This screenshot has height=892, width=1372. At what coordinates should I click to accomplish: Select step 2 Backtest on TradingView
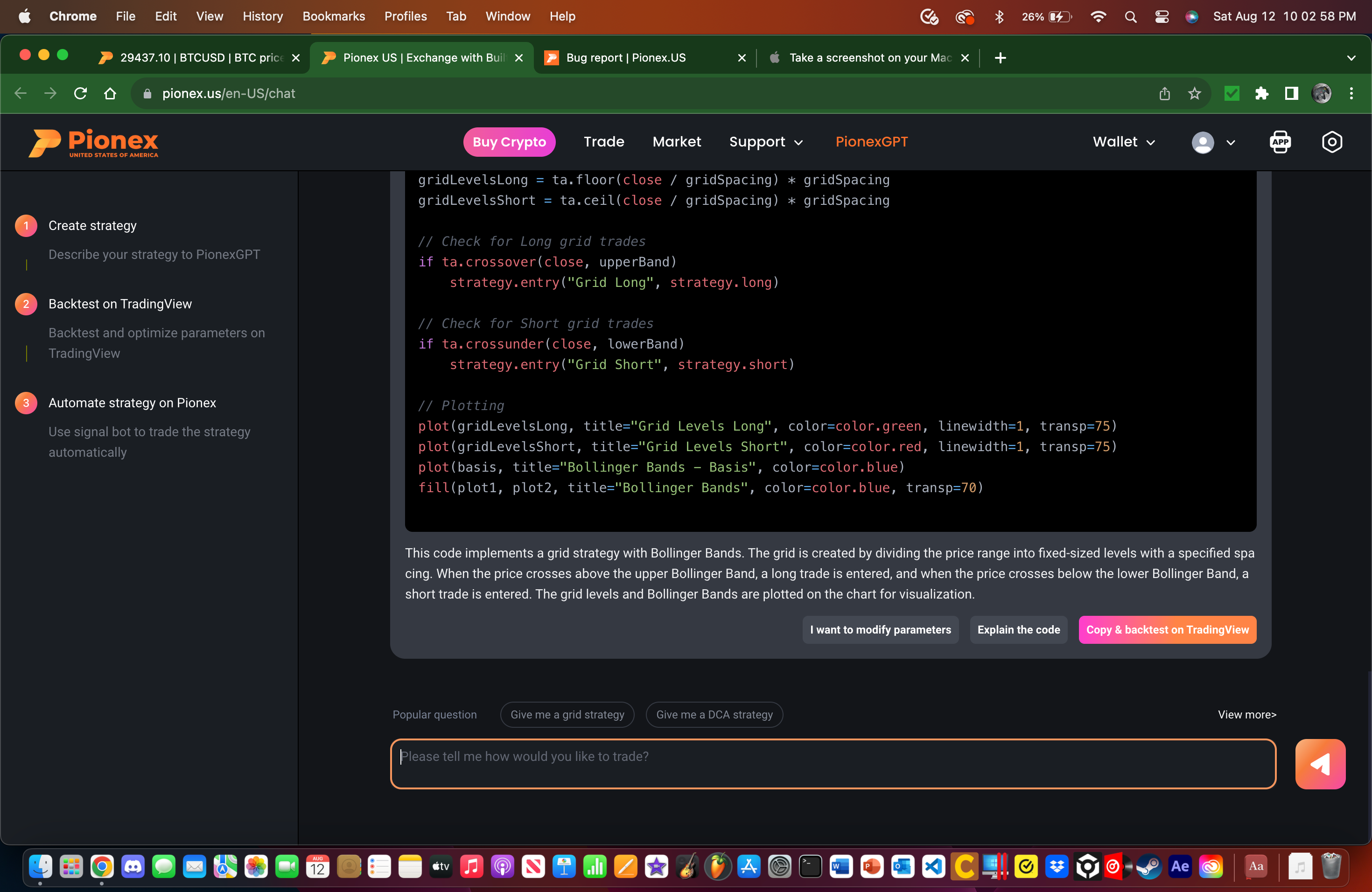click(120, 304)
